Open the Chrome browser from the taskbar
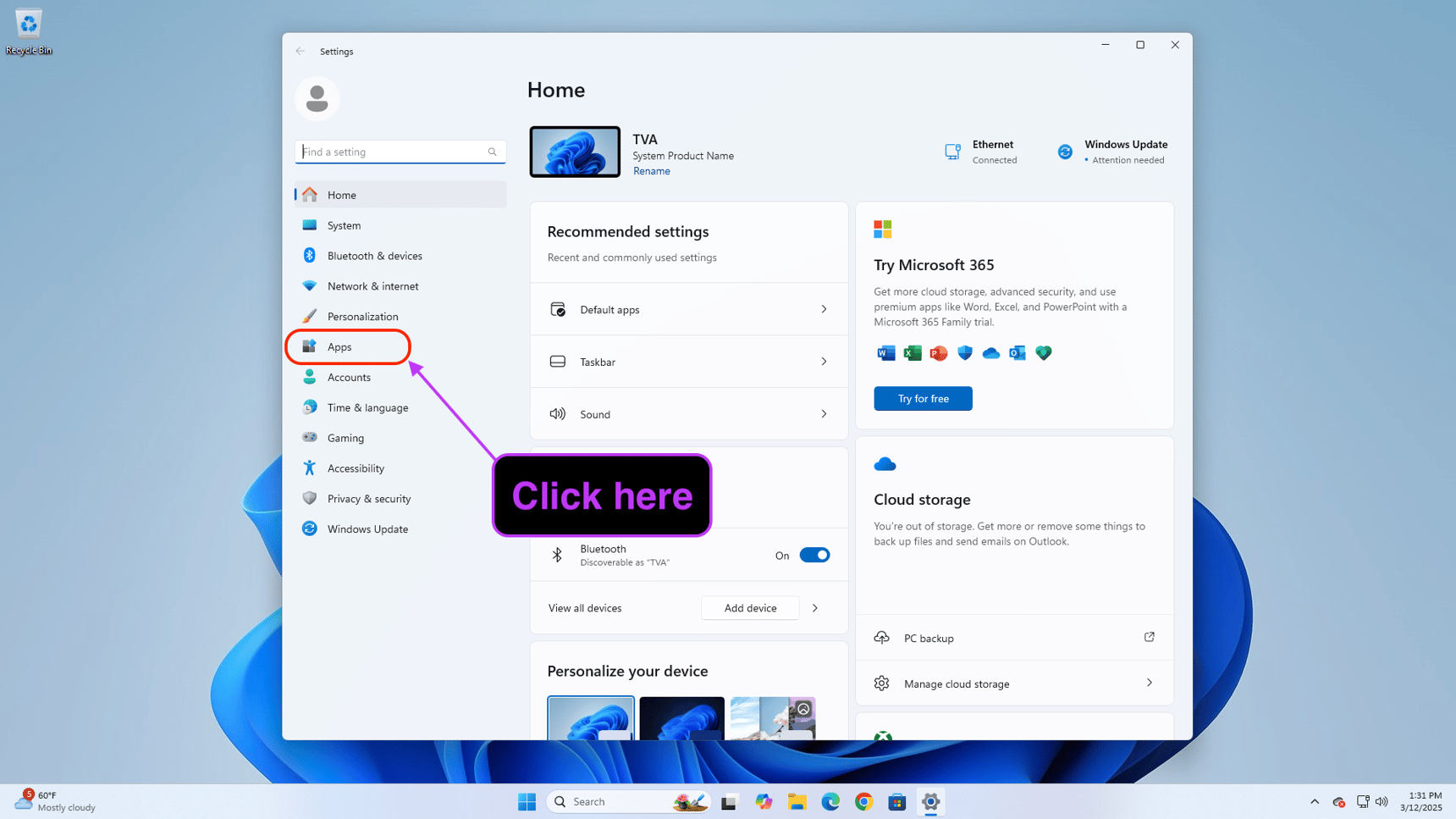 [863, 801]
